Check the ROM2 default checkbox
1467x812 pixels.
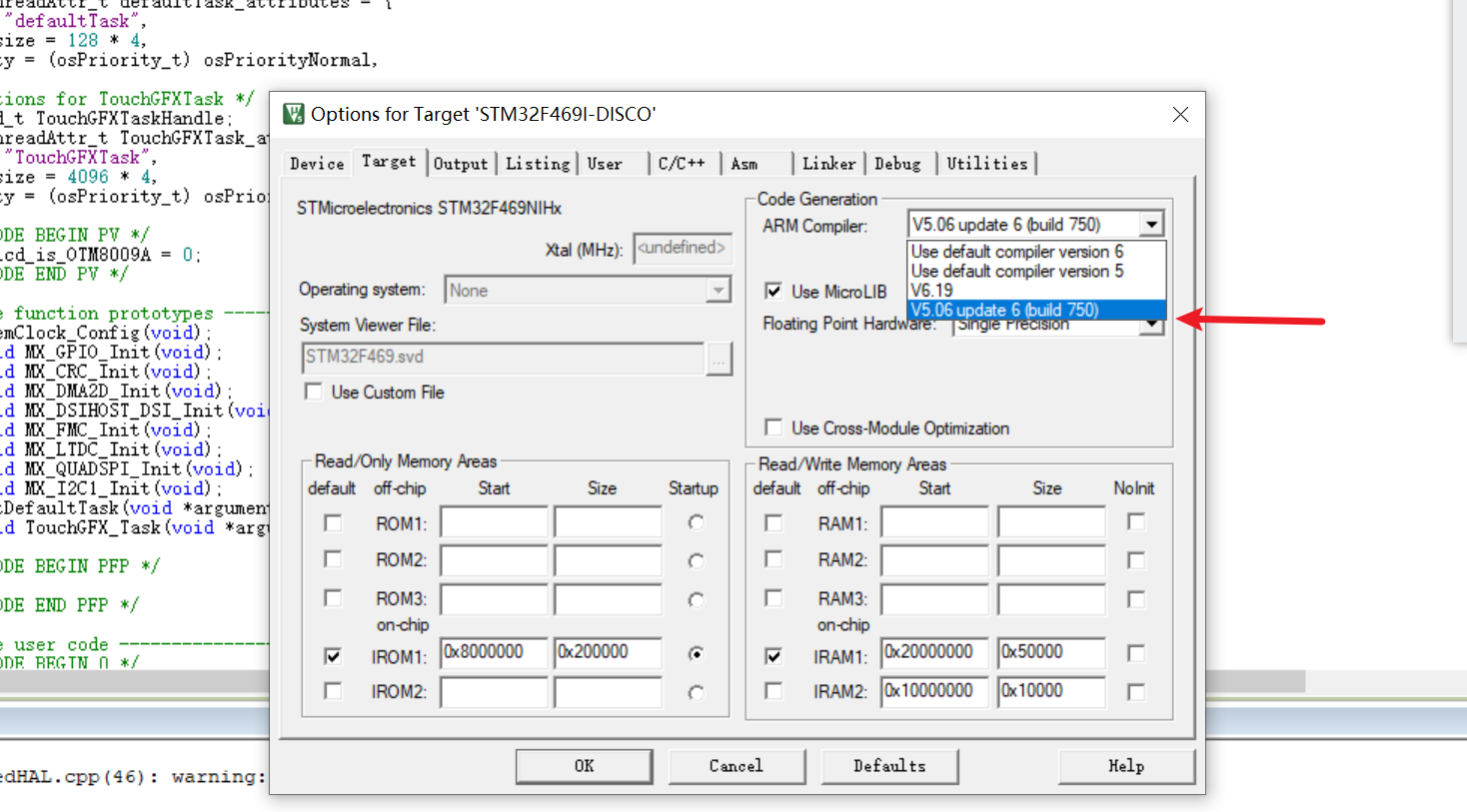(x=333, y=559)
